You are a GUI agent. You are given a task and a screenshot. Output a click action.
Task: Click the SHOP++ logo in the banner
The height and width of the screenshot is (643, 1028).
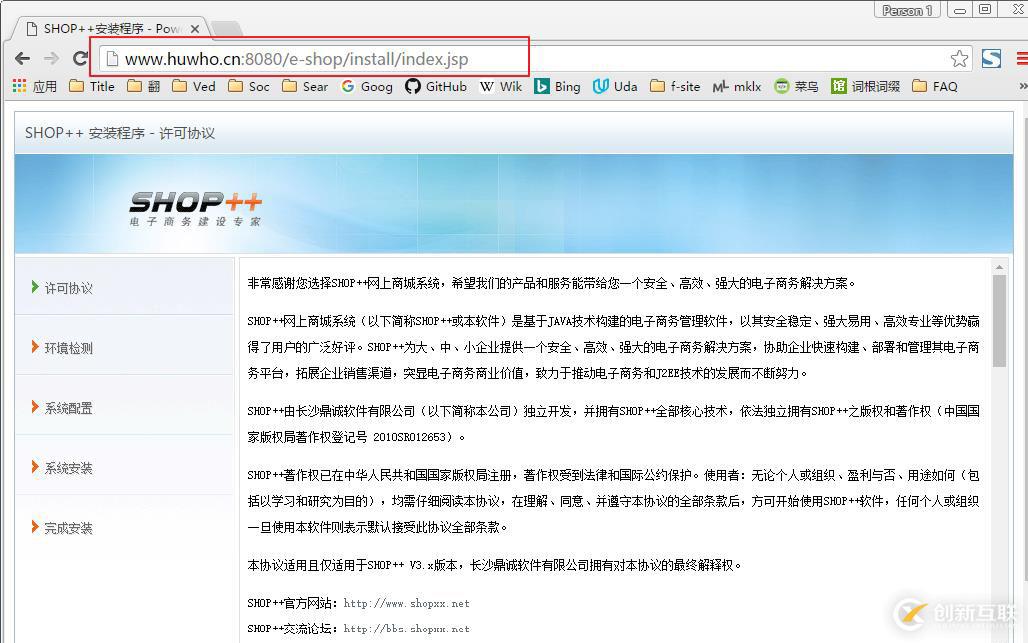tap(195, 208)
